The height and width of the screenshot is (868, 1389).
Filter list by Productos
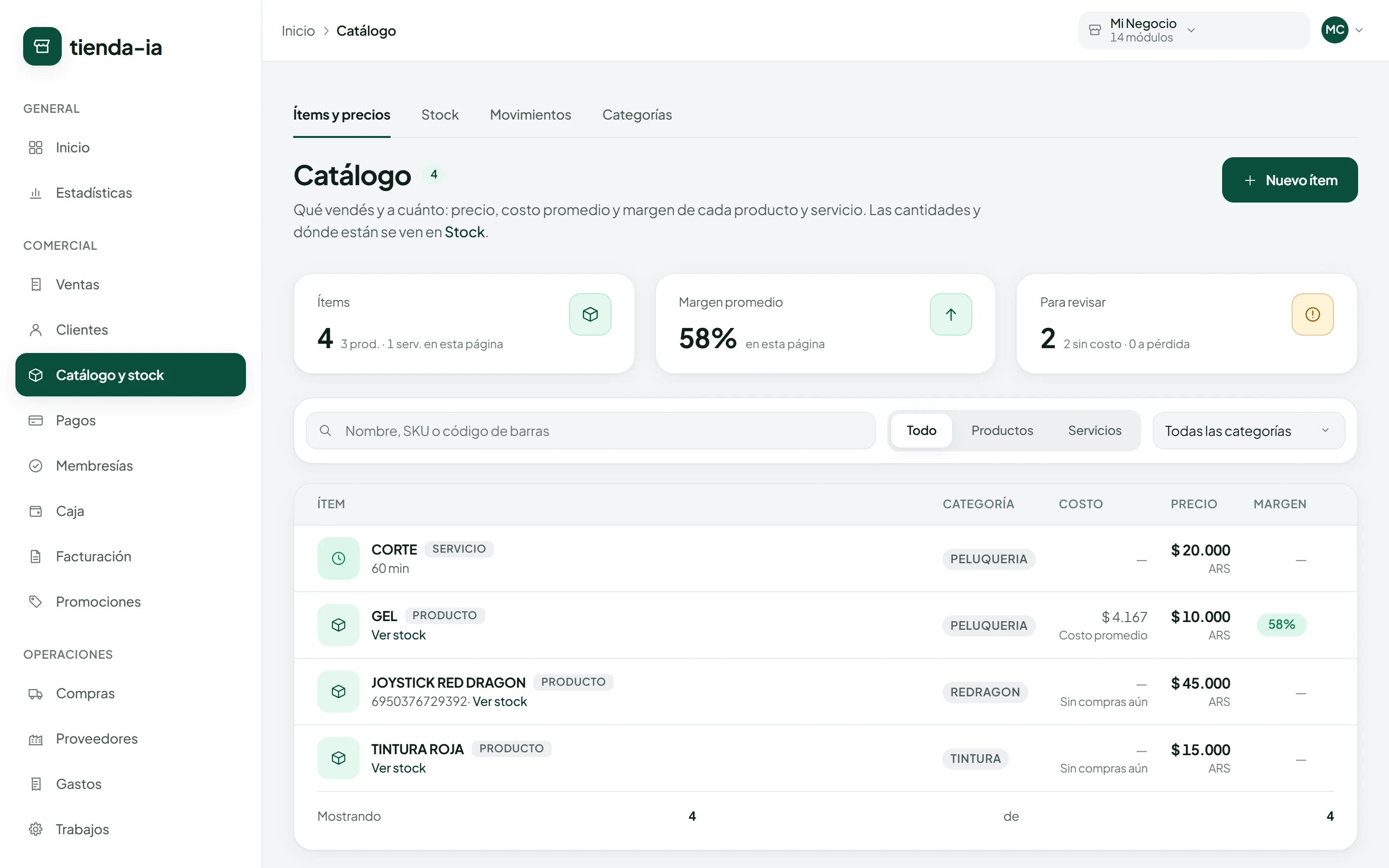click(1002, 431)
